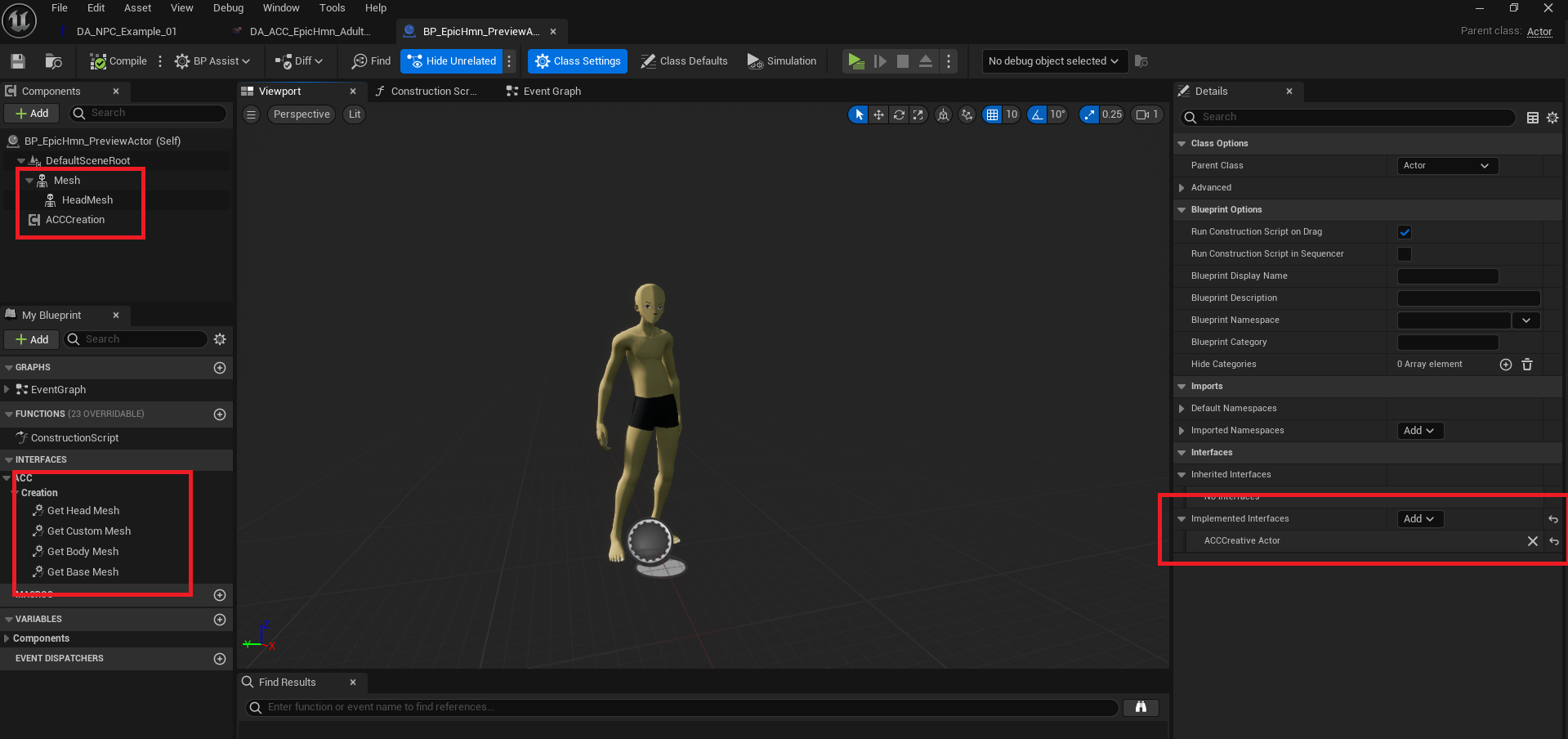Enable Run Construction Script in Sequencer
The width and height of the screenshot is (1568, 739).
(x=1405, y=254)
